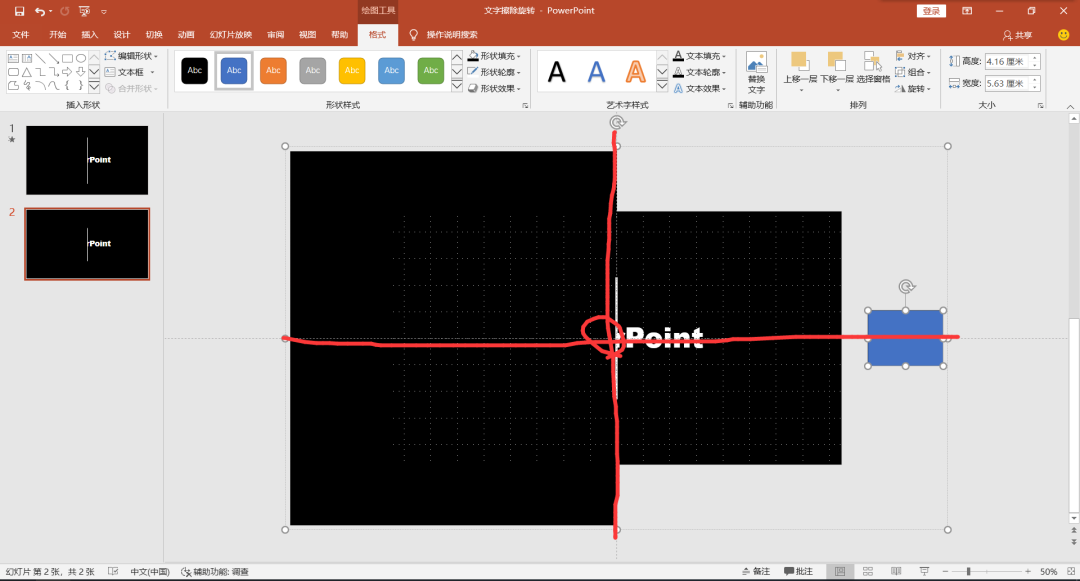Select the rounded rectangle shape tool
Viewport: 1080px width, 581px height.
point(13,72)
